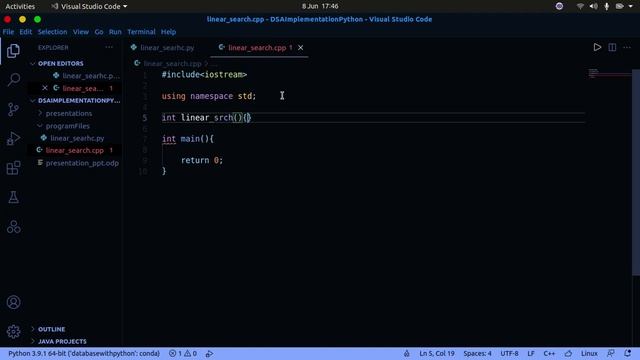This screenshot has height=360, width=640.
Task: Open the File menu
Action: [x=8, y=32]
